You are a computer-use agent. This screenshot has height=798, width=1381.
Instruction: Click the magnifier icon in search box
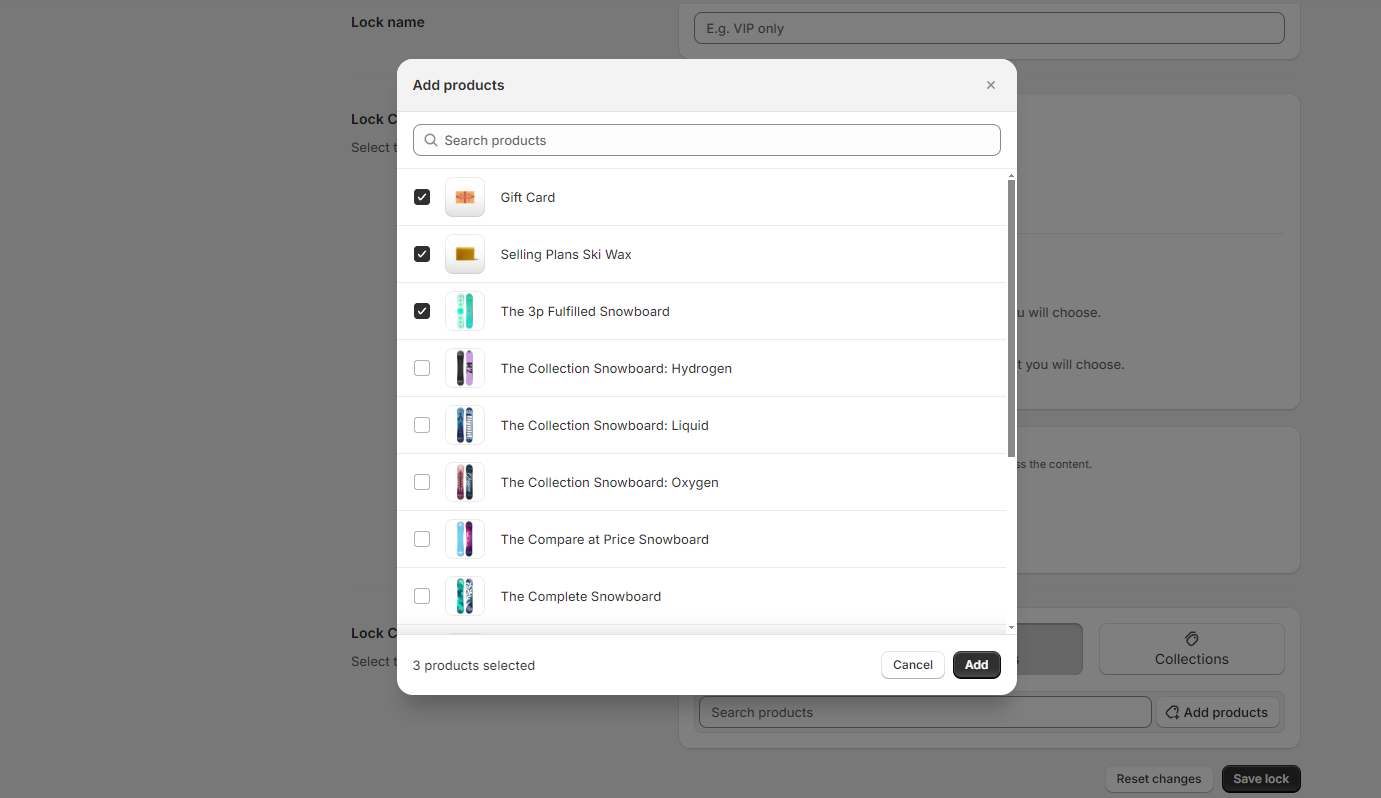coord(431,140)
